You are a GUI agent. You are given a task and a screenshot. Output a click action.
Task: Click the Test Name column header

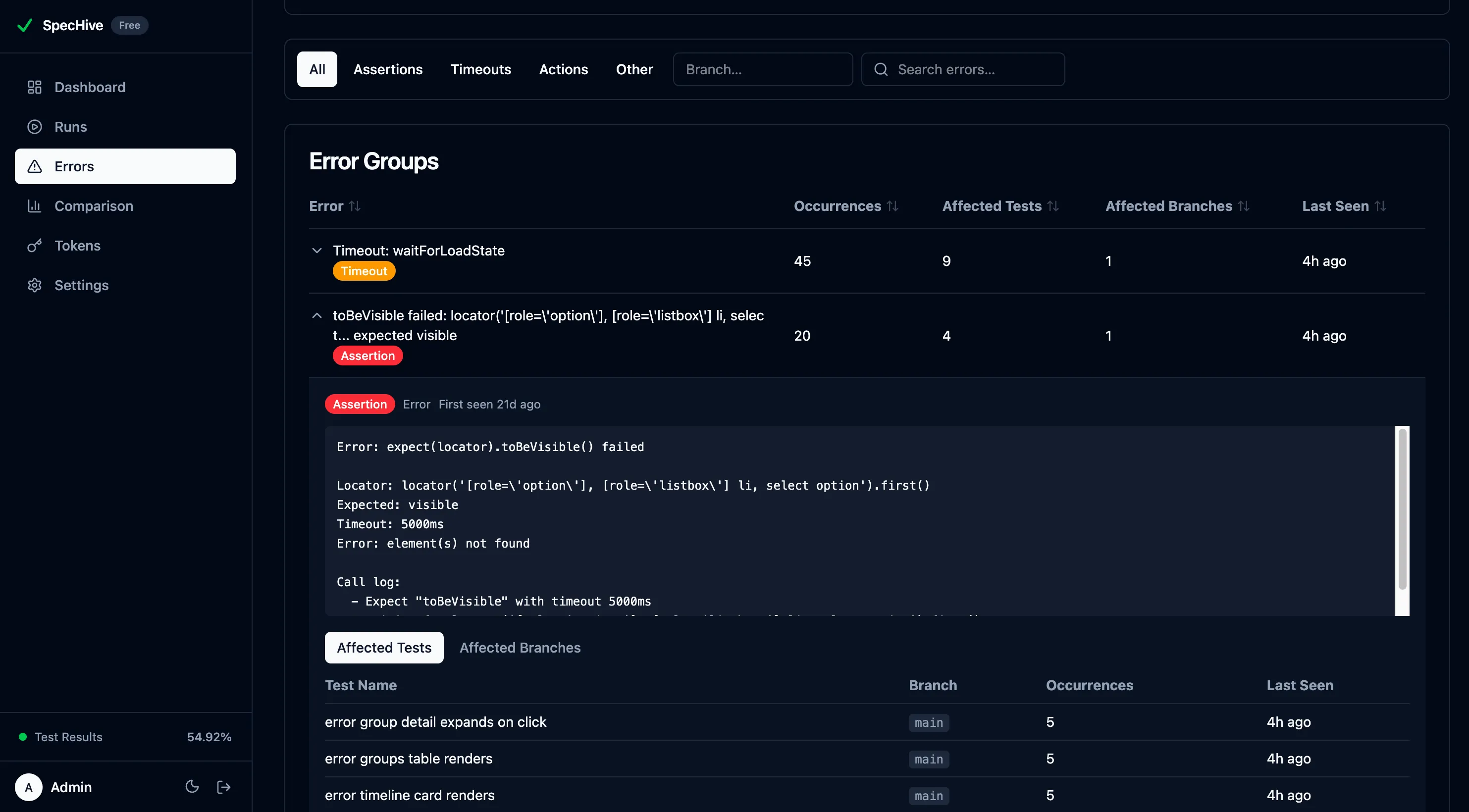(361, 685)
